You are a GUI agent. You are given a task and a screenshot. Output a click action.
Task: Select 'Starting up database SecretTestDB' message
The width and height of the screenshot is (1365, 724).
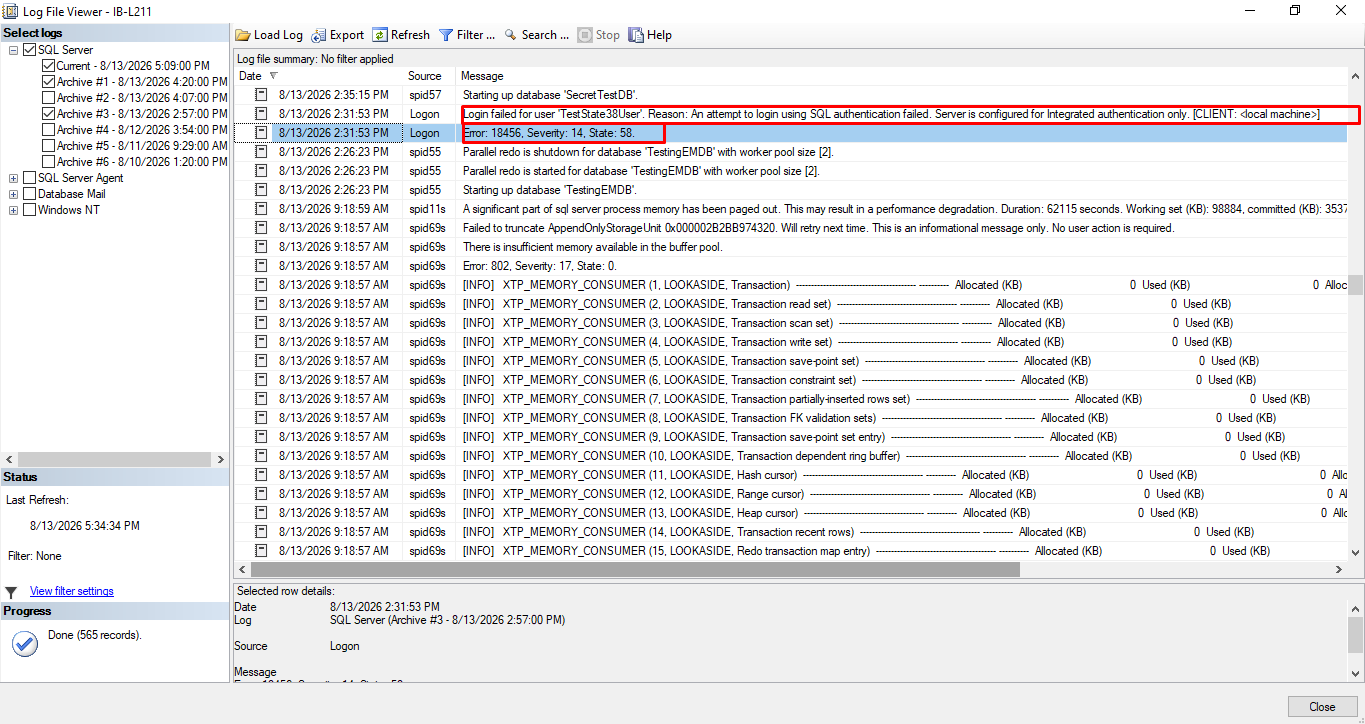click(x=549, y=95)
